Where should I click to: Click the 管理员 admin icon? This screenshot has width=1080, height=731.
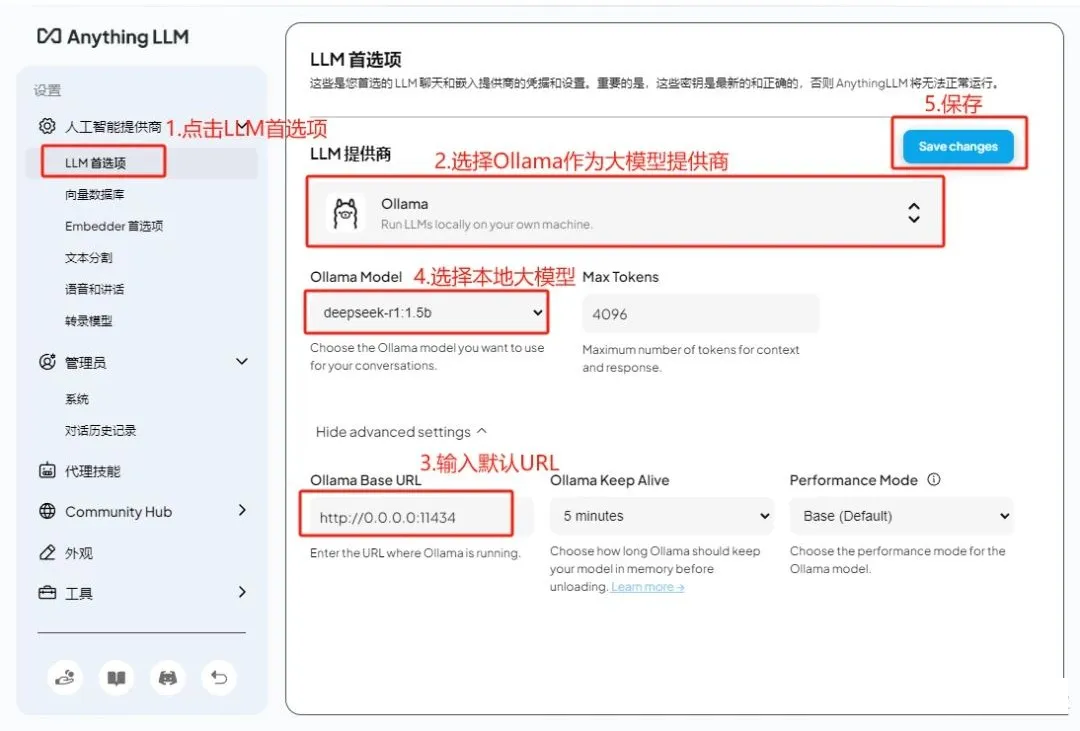47,362
